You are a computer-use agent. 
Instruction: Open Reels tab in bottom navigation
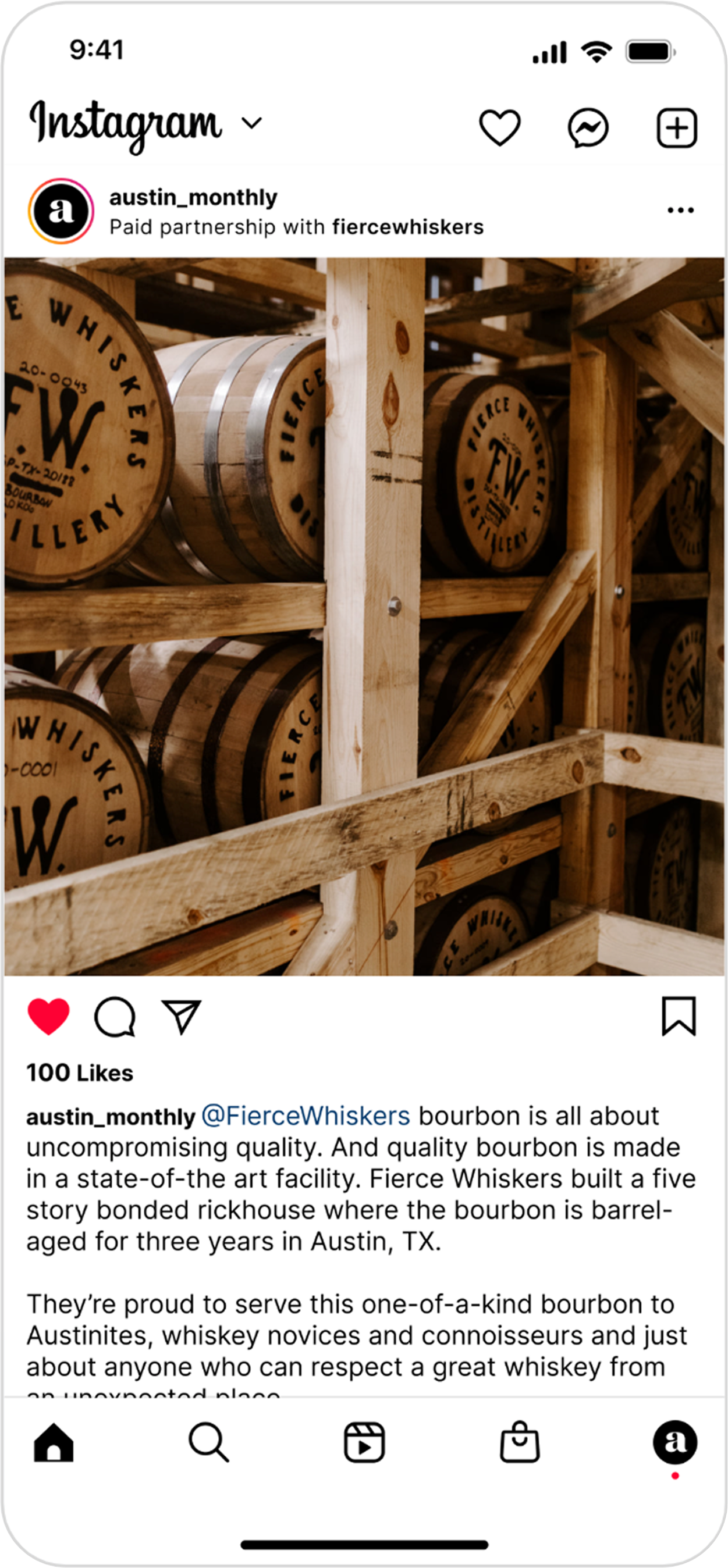point(364,1442)
